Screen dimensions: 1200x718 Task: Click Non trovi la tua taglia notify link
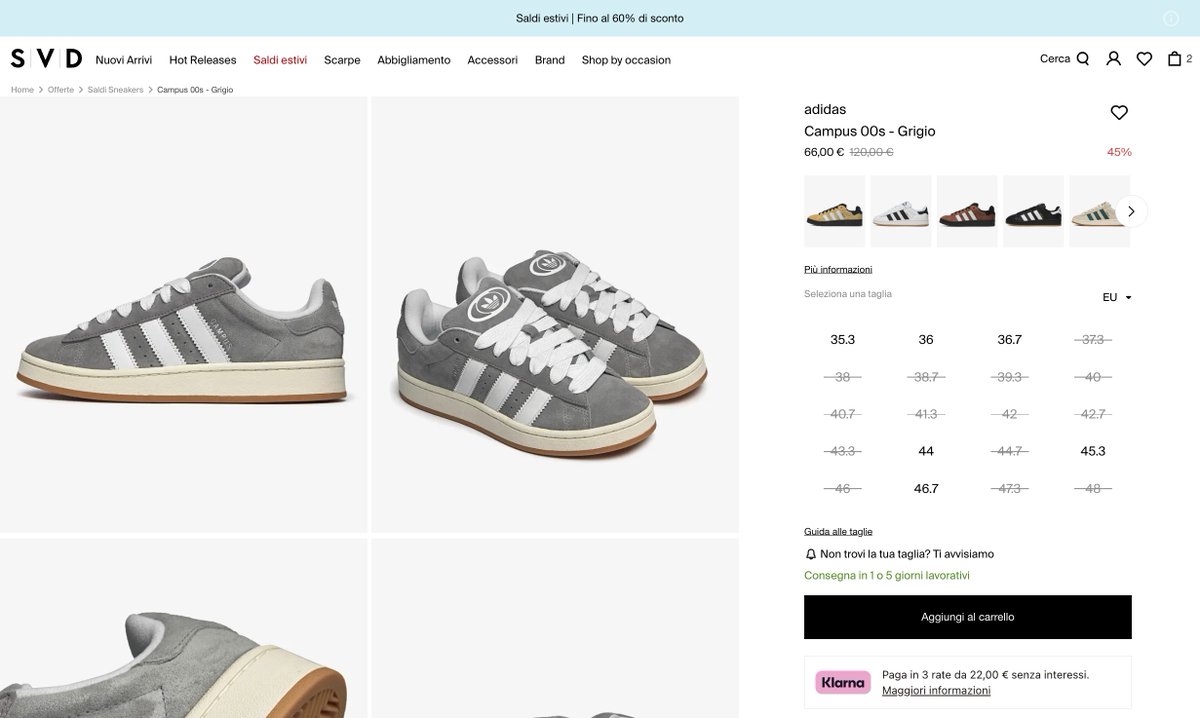pos(907,554)
